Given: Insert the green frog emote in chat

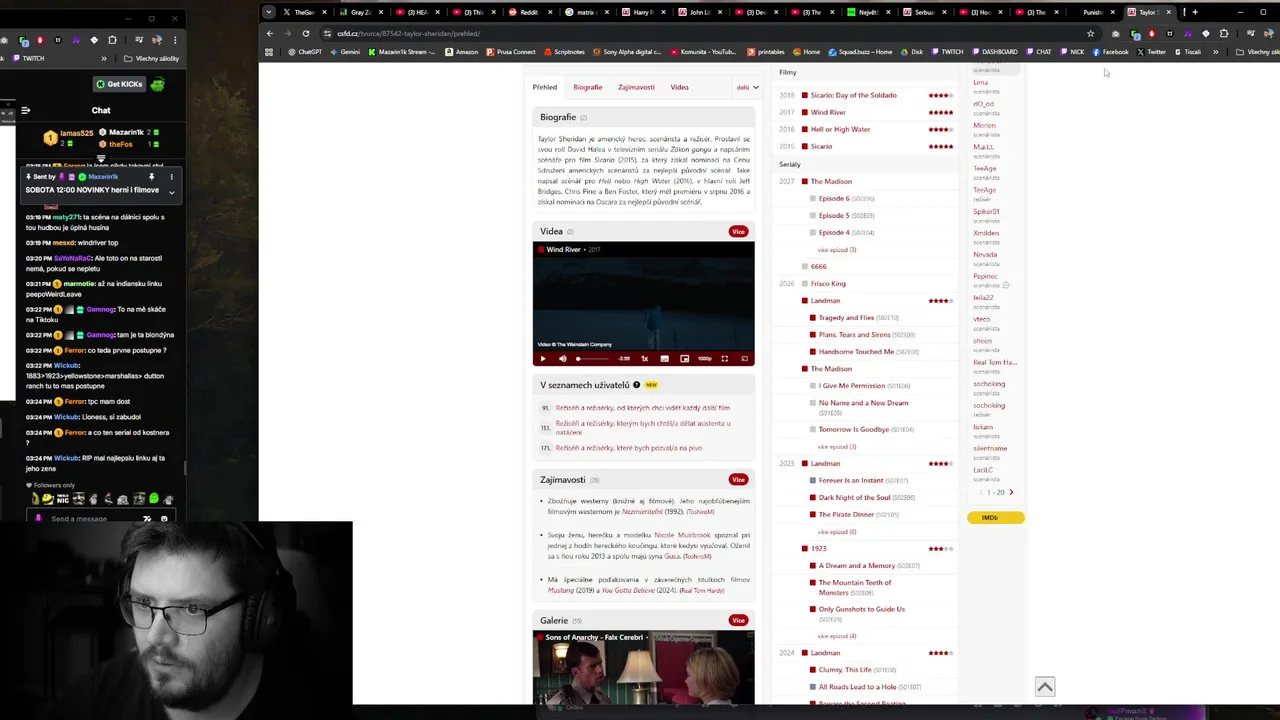Looking at the screenshot, I should coord(153,499).
